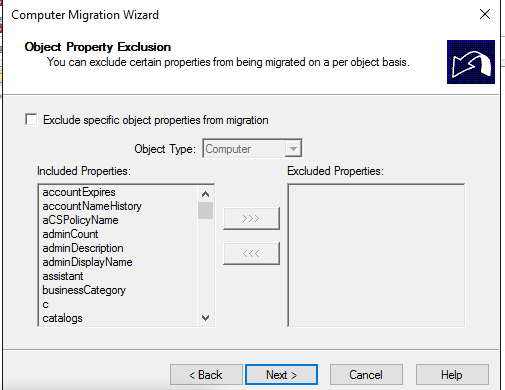Select adminDisplayName property

pyautogui.click(x=87, y=262)
